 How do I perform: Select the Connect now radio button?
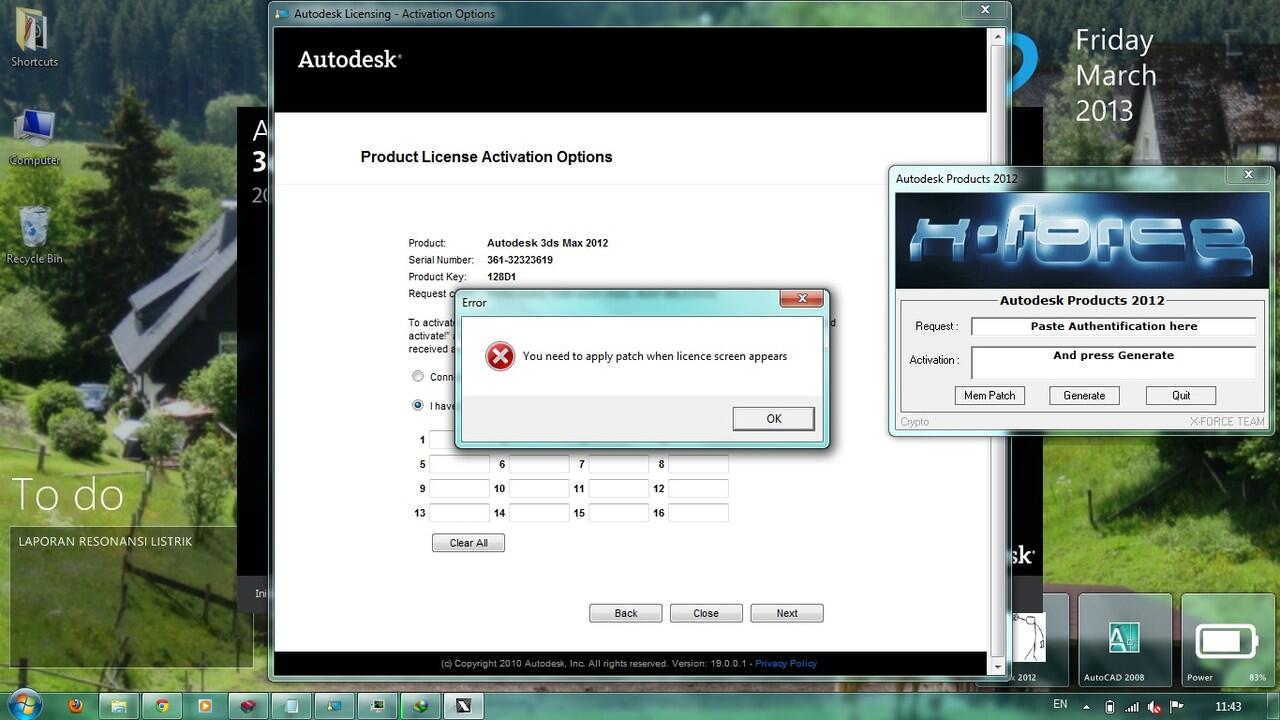pos(418,376)
